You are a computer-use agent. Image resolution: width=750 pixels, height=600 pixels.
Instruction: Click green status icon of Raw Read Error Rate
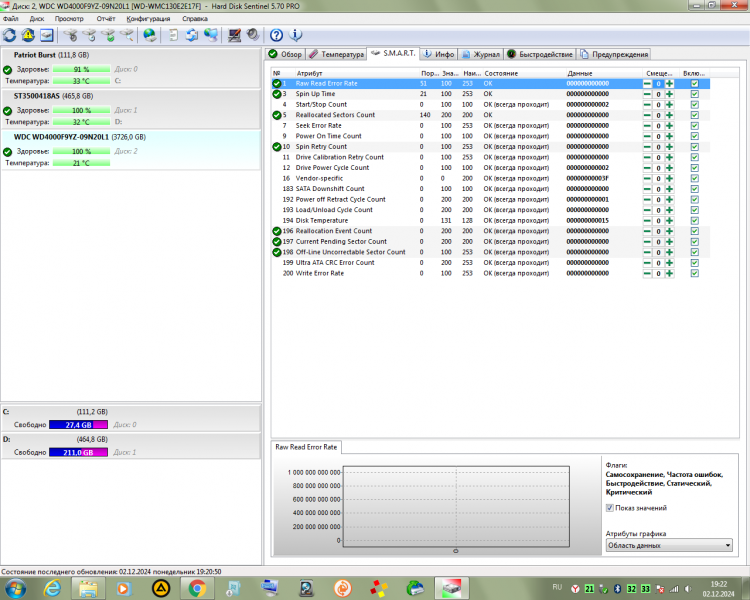pos(276,83)
